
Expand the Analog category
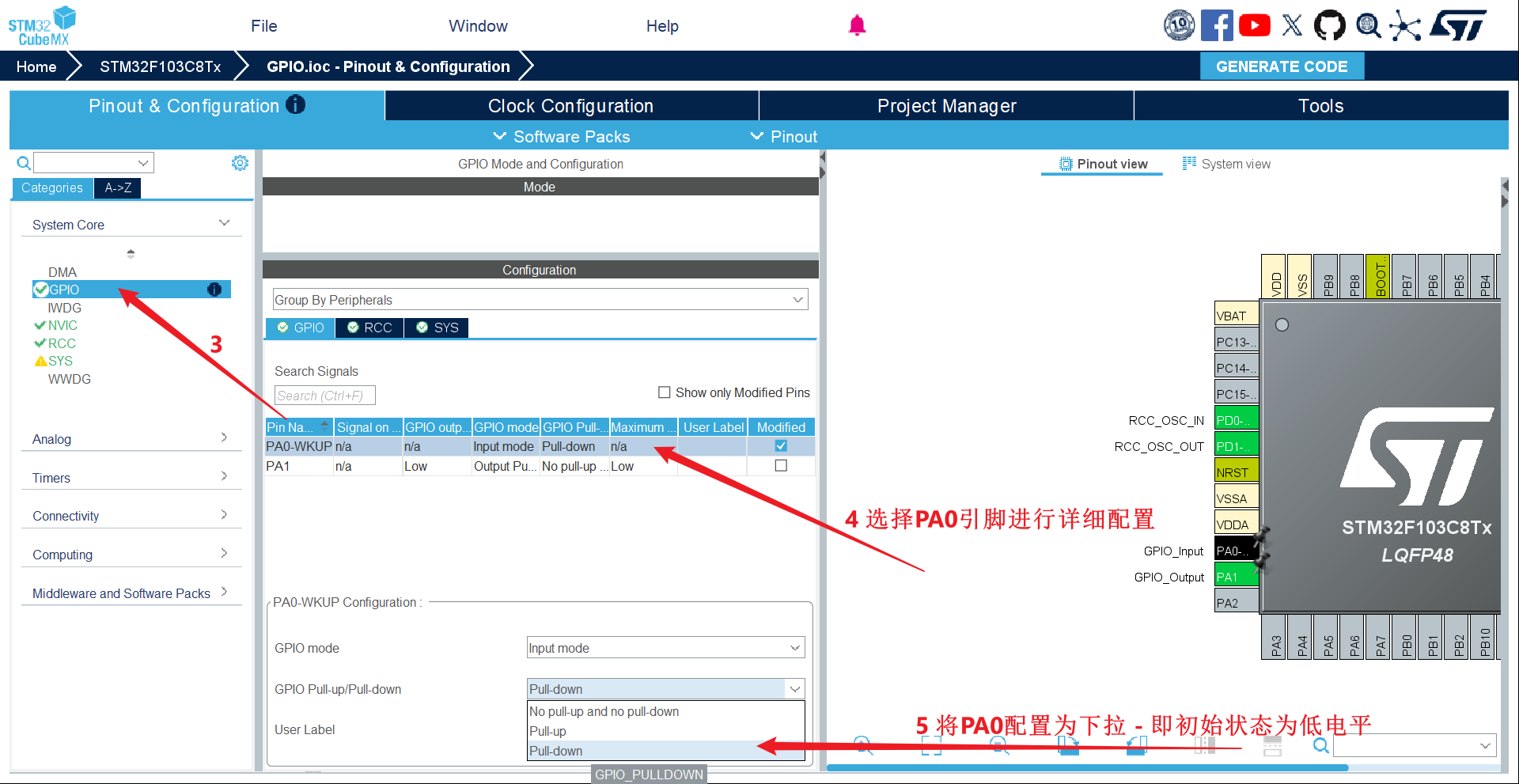(131, 439)
